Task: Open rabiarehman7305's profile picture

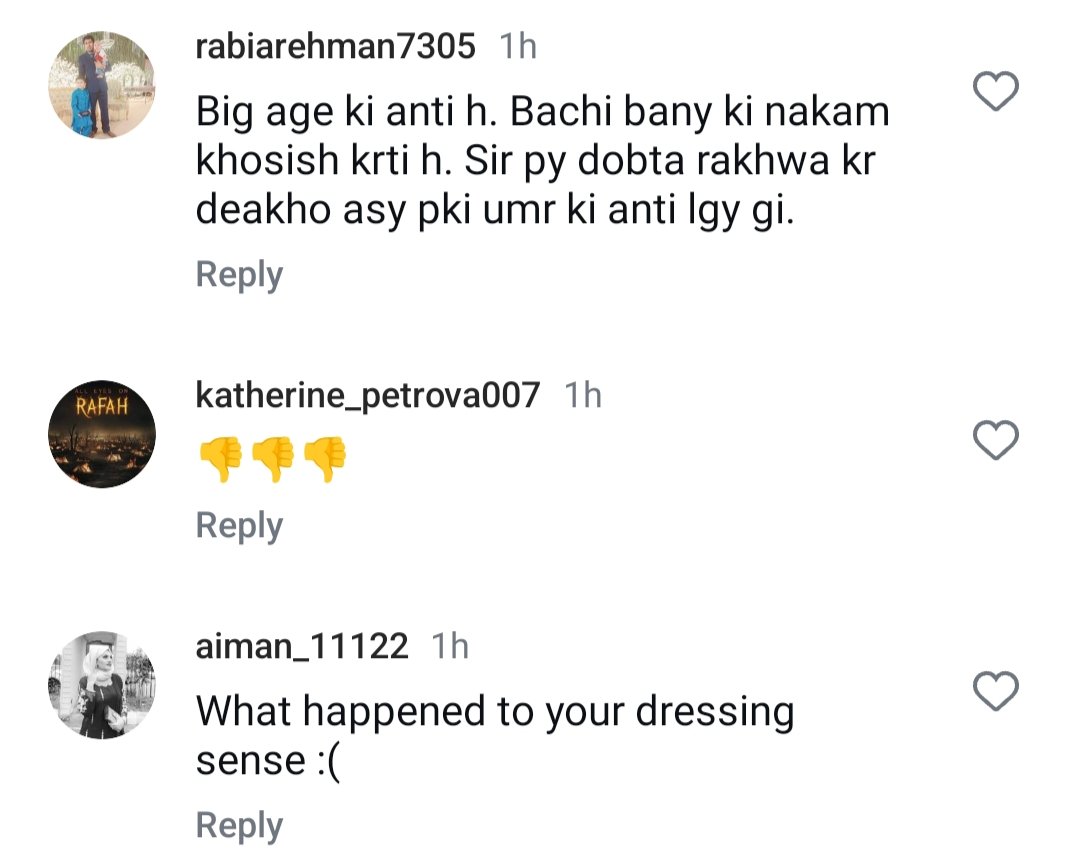Action: [101, 84]
